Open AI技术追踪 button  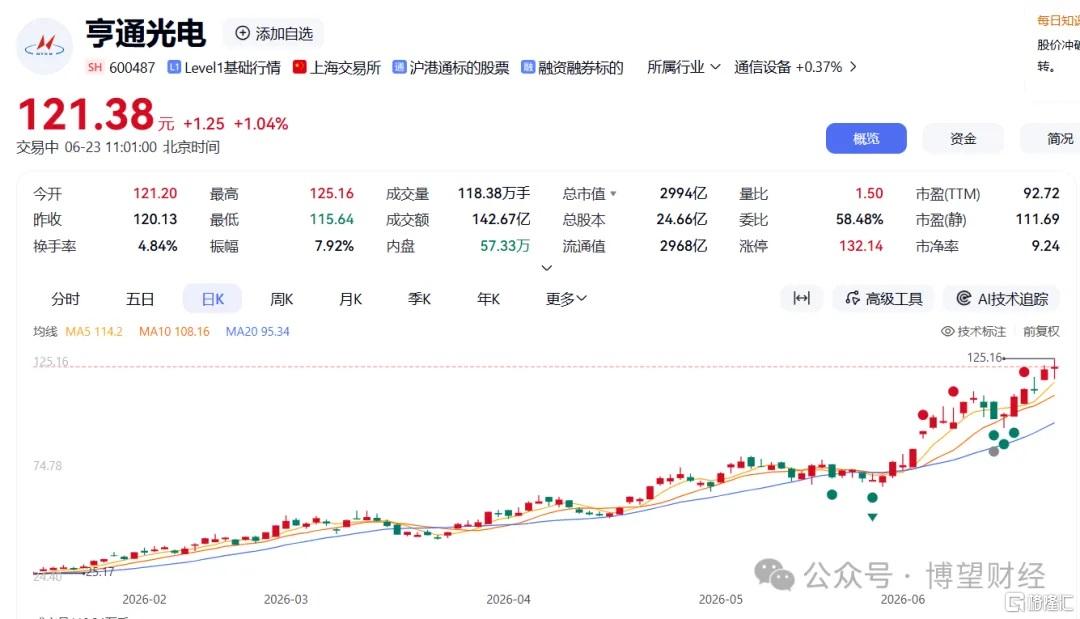(1001, 298)
